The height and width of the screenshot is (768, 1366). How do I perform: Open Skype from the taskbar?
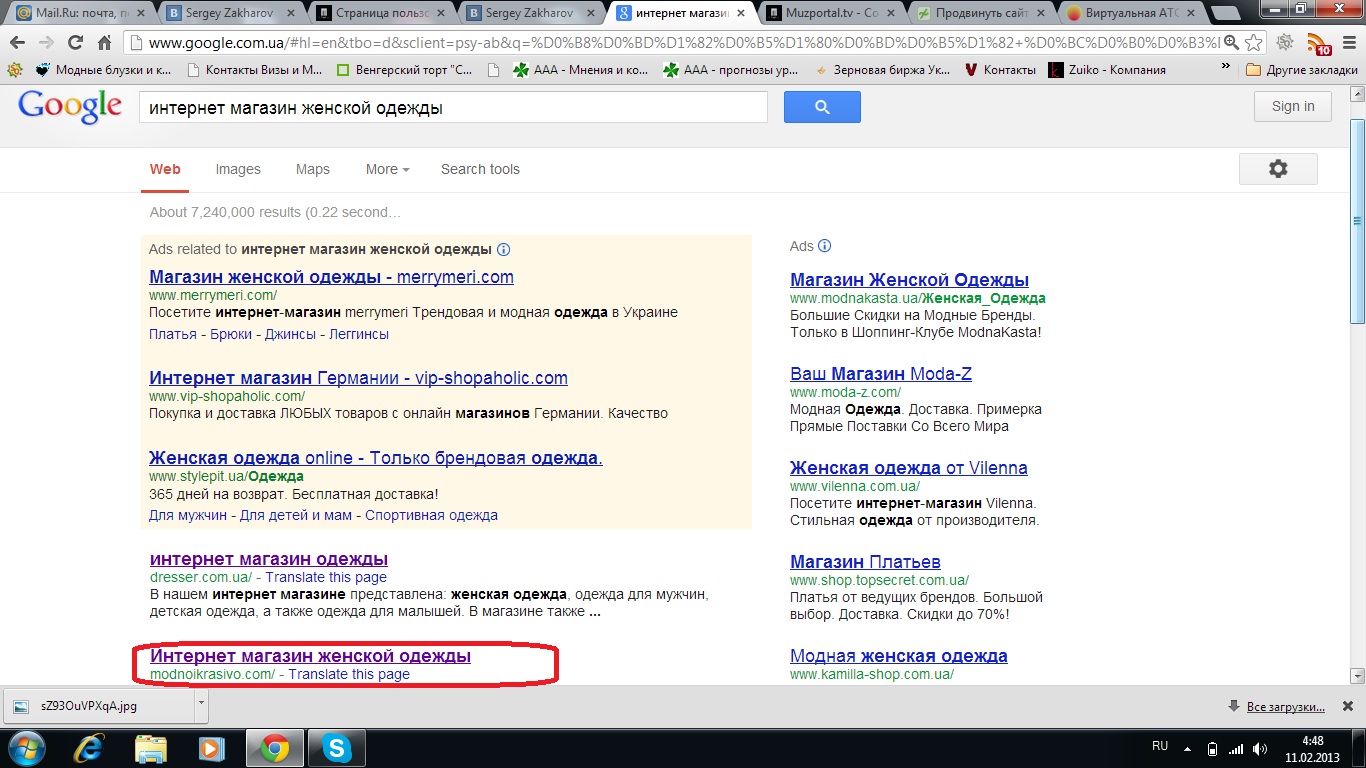(x=336, y=748)
